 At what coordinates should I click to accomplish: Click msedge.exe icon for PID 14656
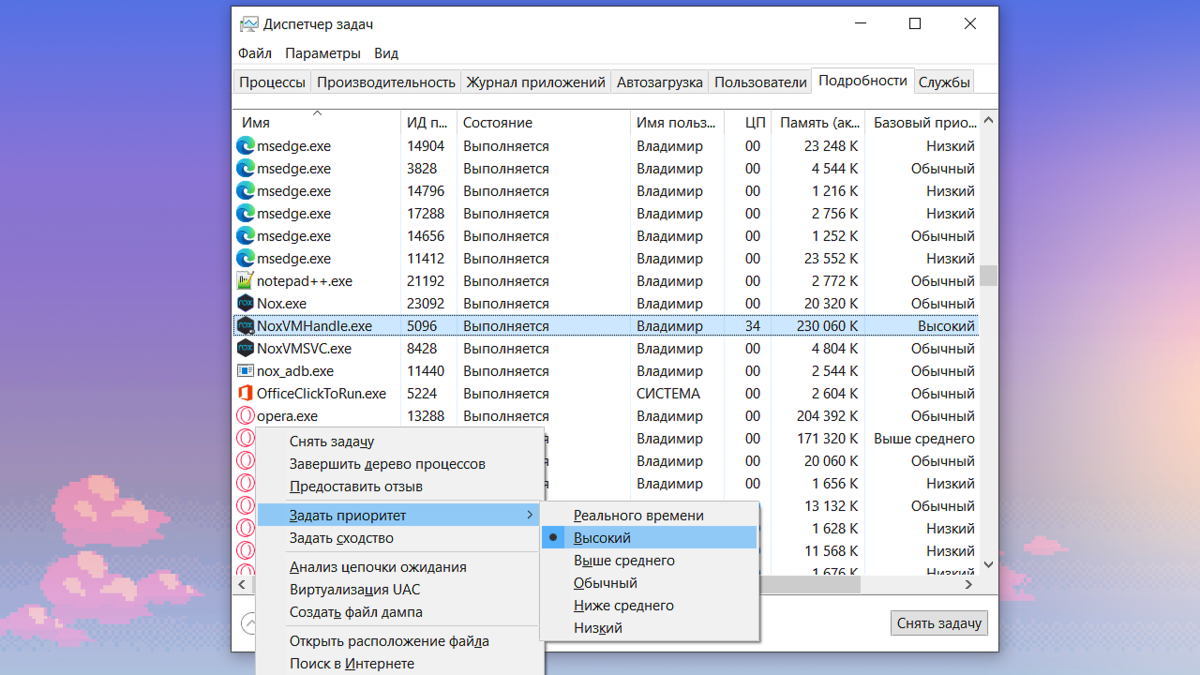click(x=245, y=236)
